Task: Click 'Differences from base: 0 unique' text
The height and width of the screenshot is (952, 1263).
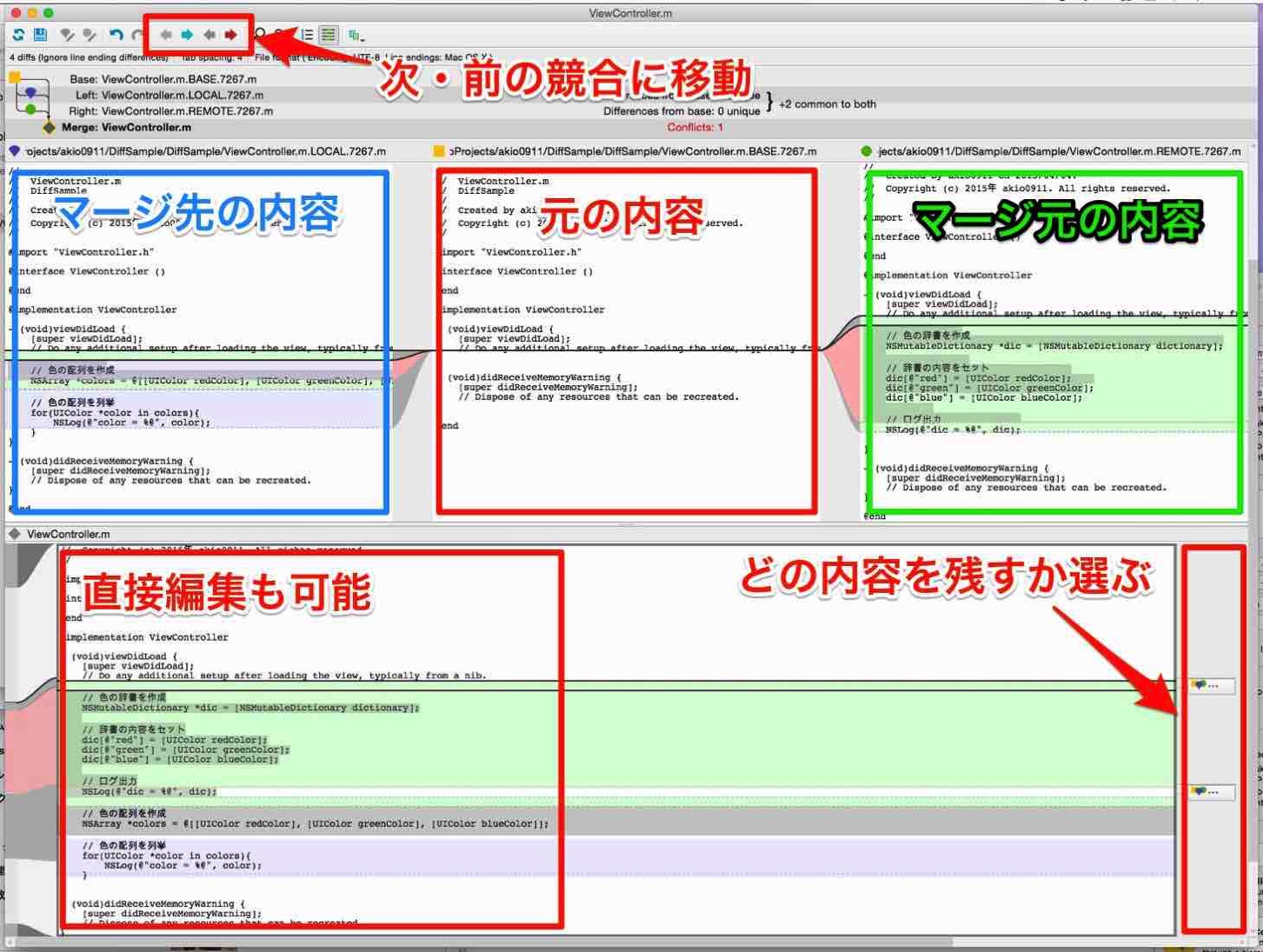Action: 681,111
